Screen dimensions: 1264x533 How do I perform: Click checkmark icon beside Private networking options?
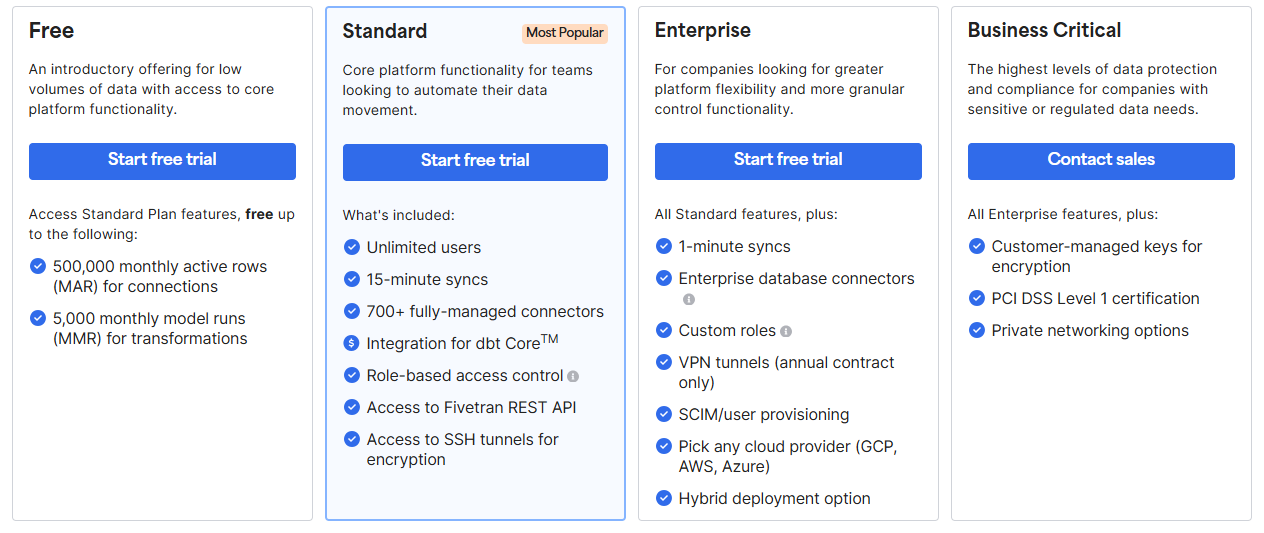coord(976,330)
